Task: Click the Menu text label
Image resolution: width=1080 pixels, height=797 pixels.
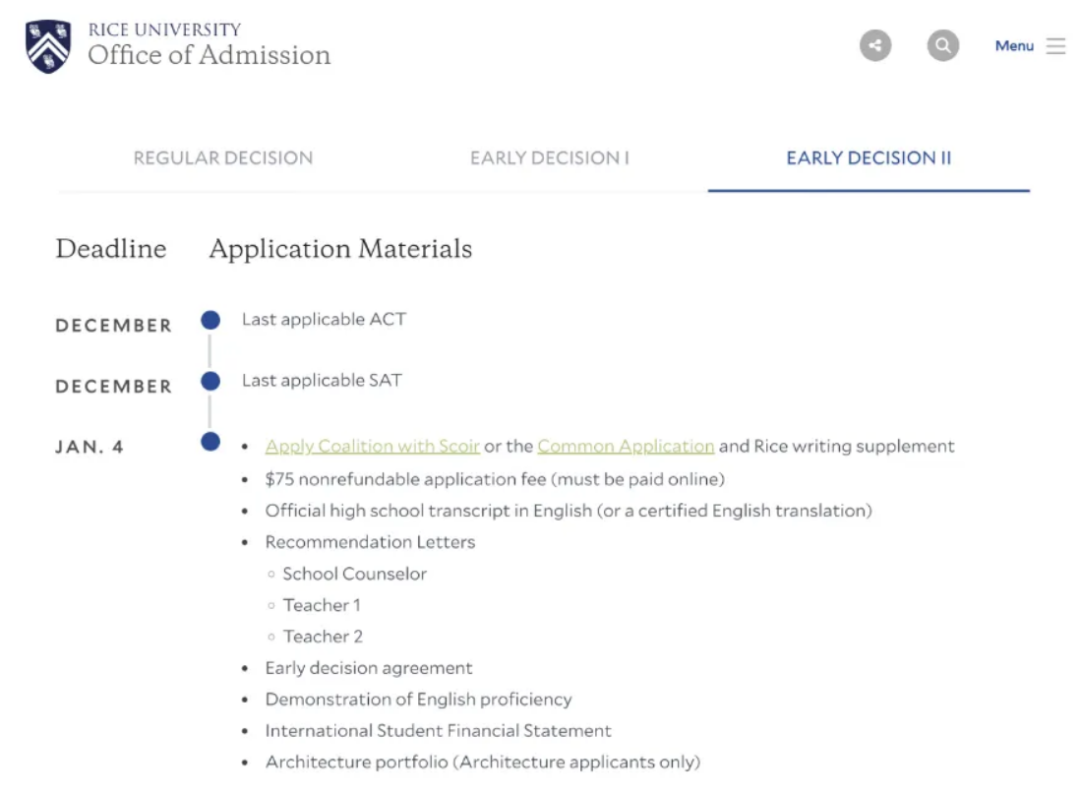Action: [1014, 46]
